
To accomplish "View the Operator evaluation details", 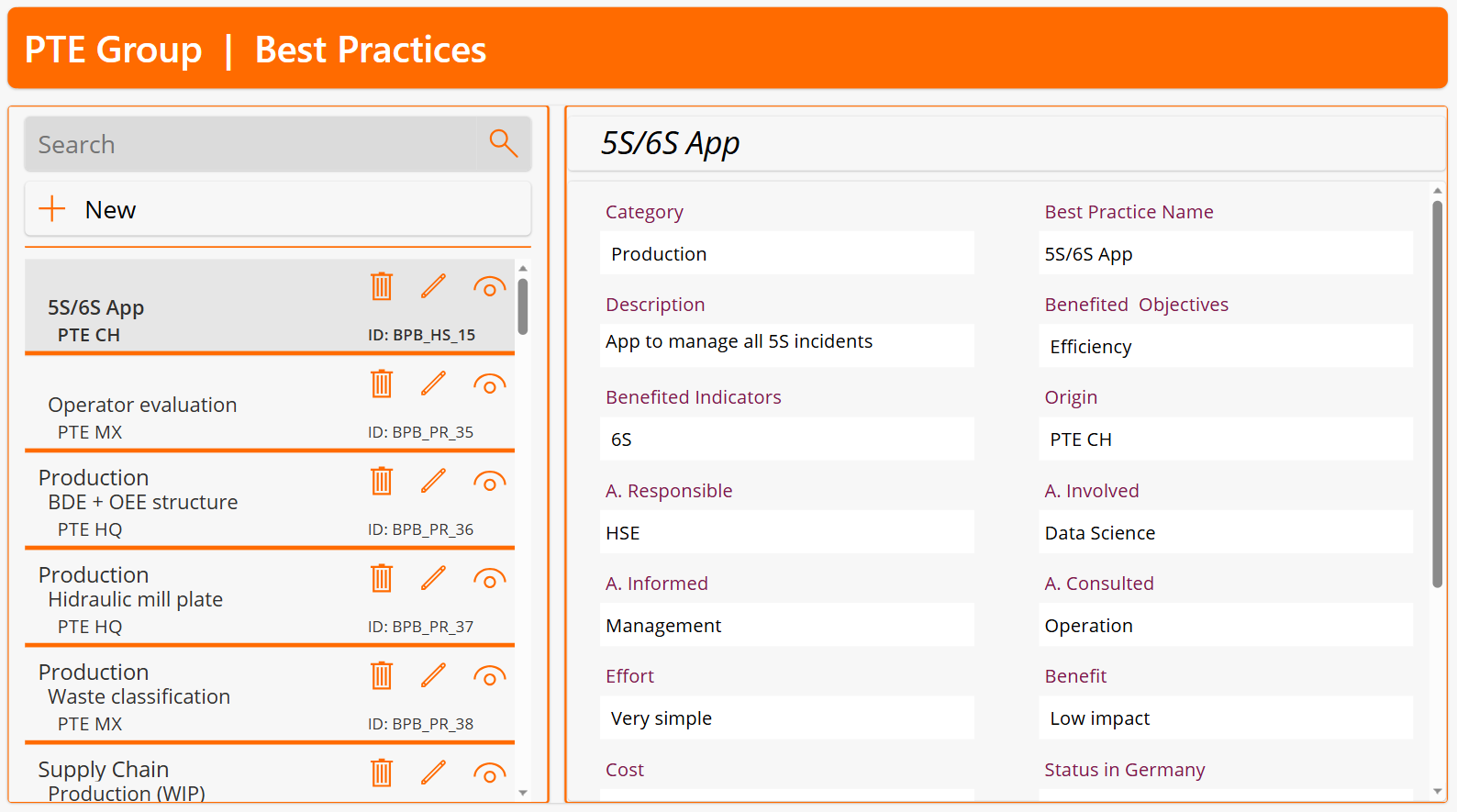I will [489, 384].
